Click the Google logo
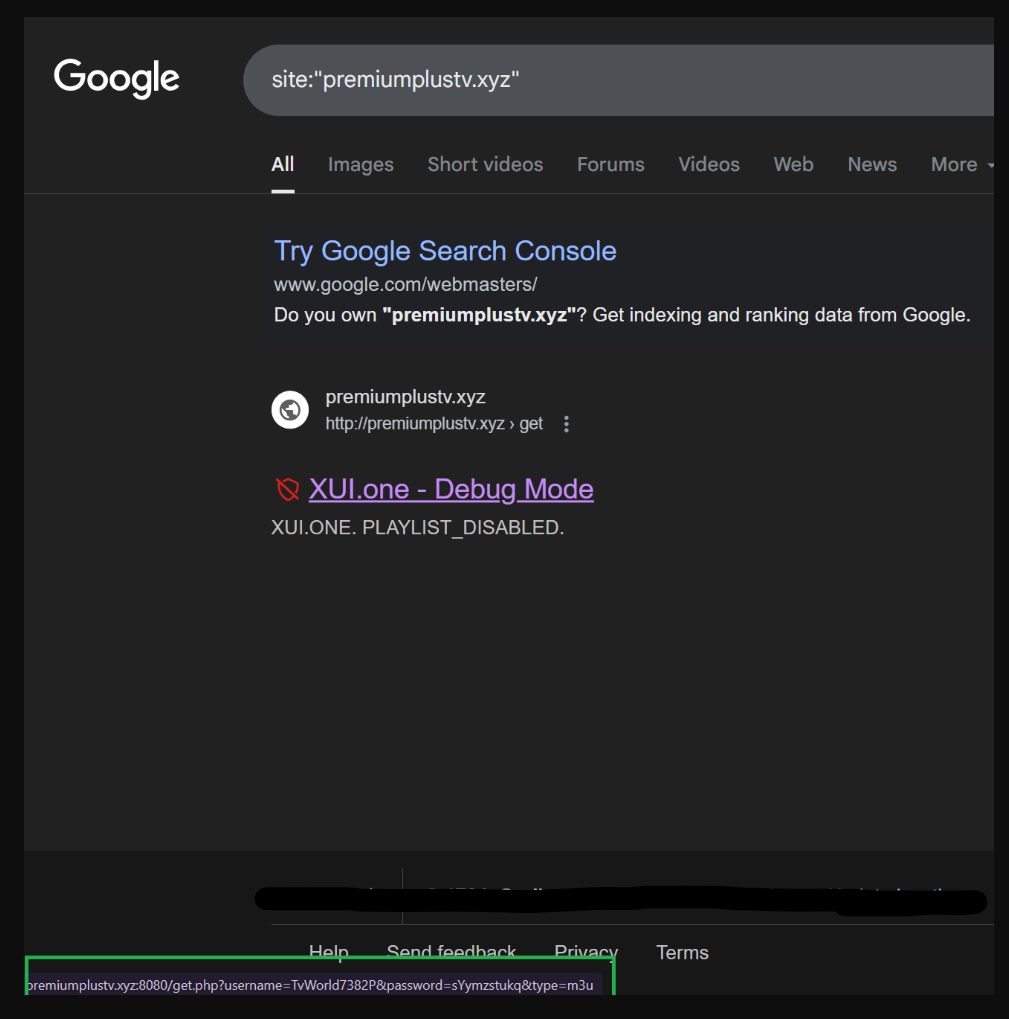The height and width of the screenshot is (1019, 1009). click(x=116, y=78)
